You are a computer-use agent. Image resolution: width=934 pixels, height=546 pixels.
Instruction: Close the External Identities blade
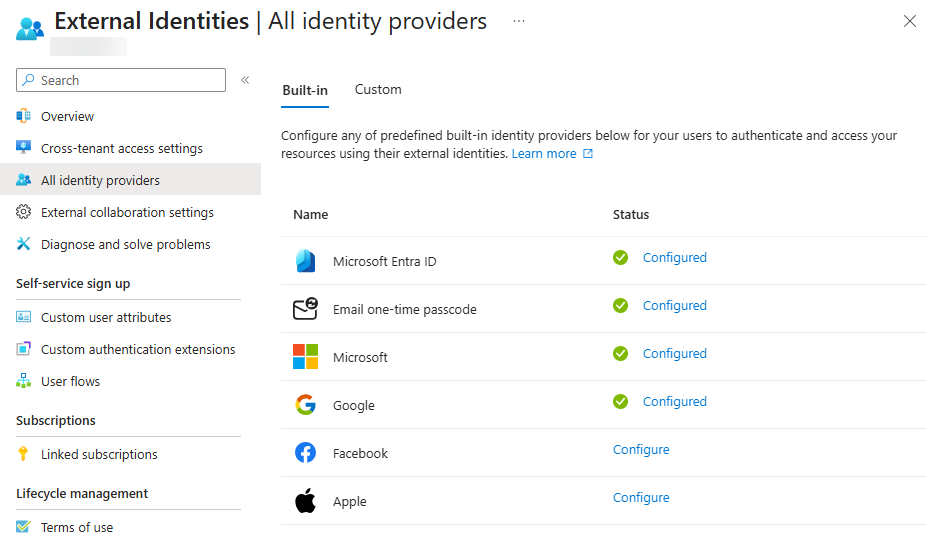click(x=909, y=21)
